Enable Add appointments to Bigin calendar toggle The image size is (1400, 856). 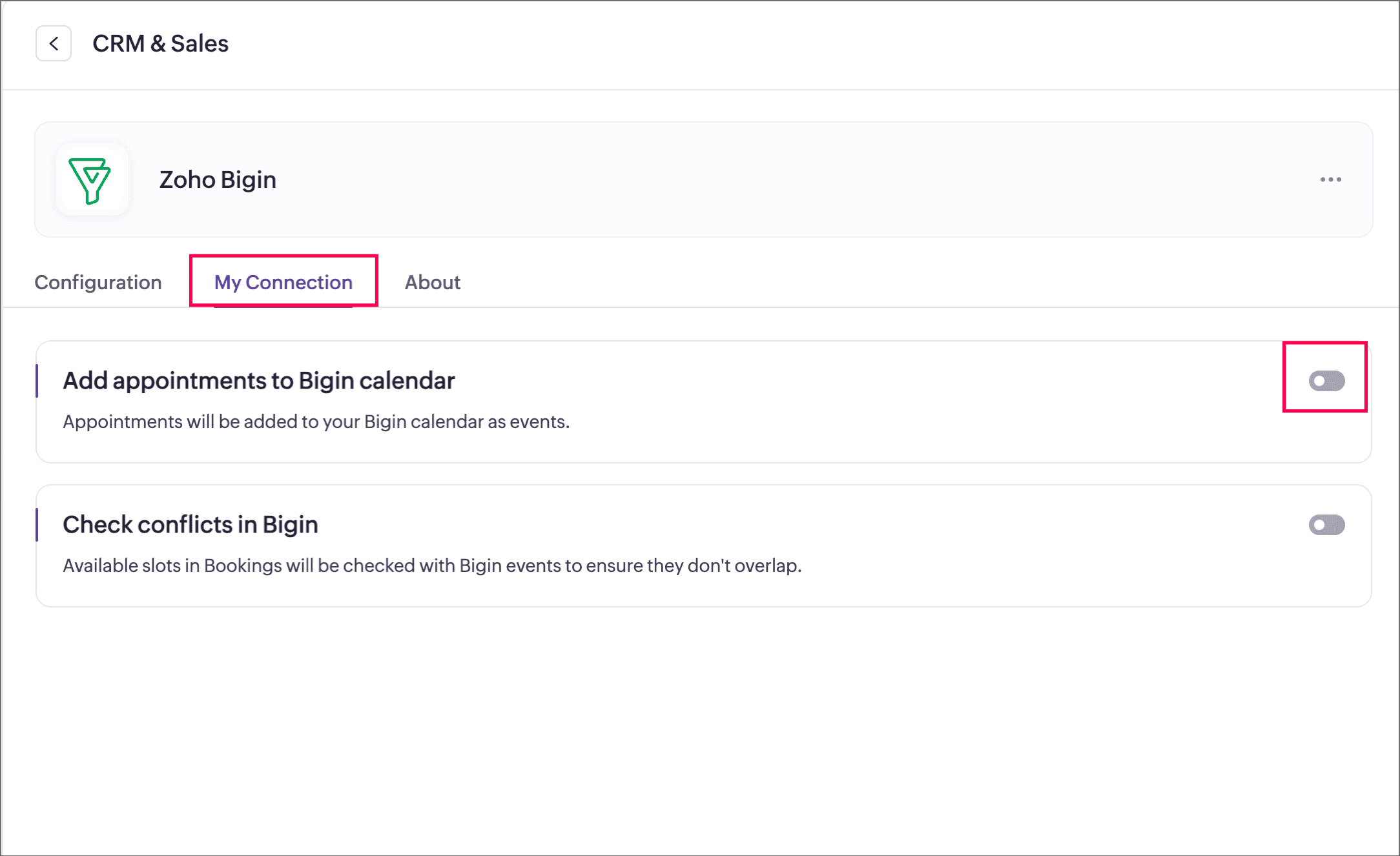pos(1326,381)
